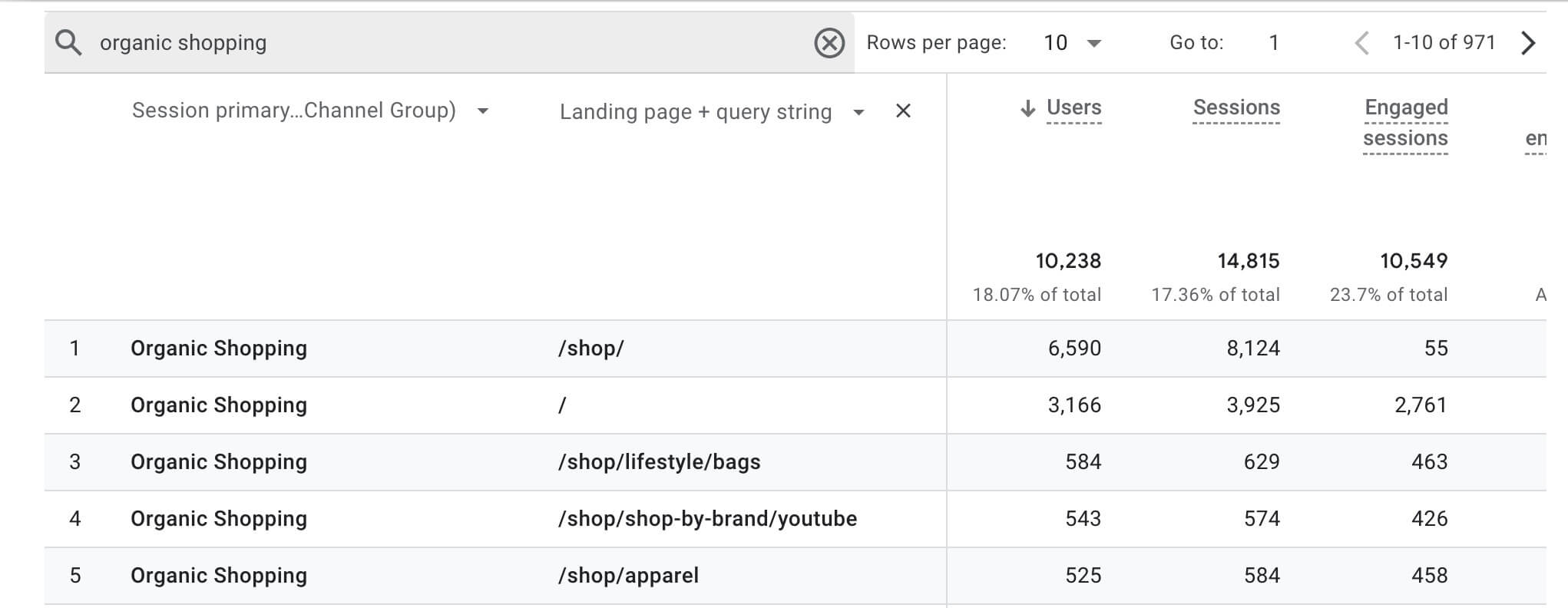Click the Rows per page label
Image resolution: width=1568 pixels, height=608 pixels.
pos(936,43)
